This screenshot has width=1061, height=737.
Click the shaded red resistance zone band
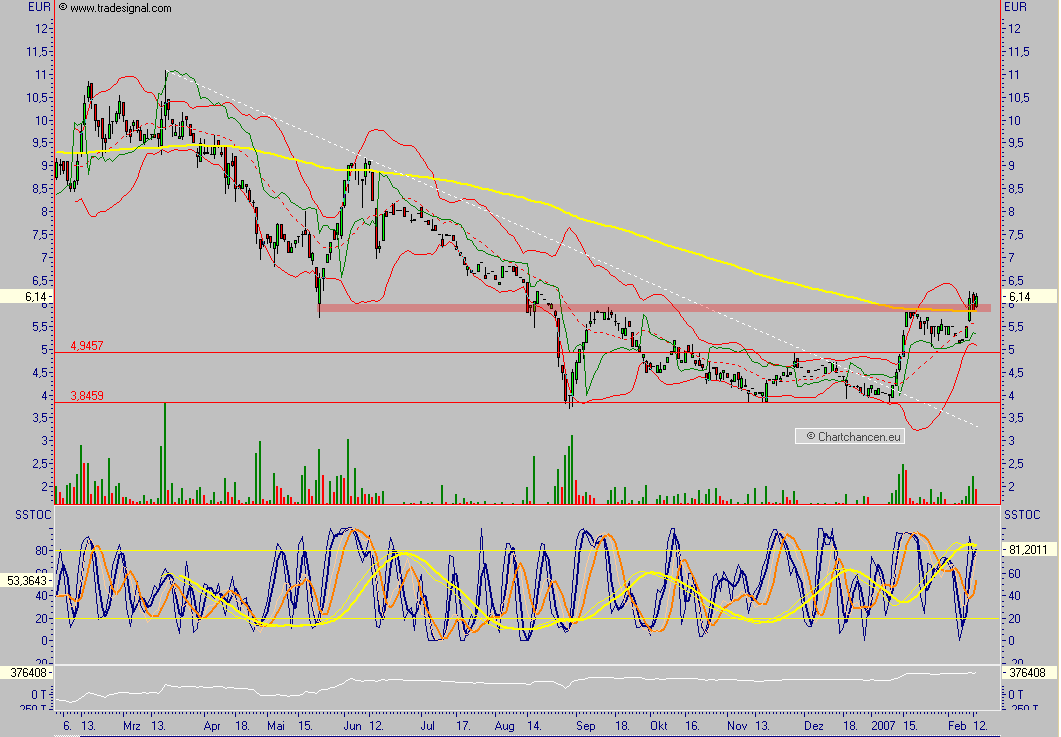coord(650,307)
